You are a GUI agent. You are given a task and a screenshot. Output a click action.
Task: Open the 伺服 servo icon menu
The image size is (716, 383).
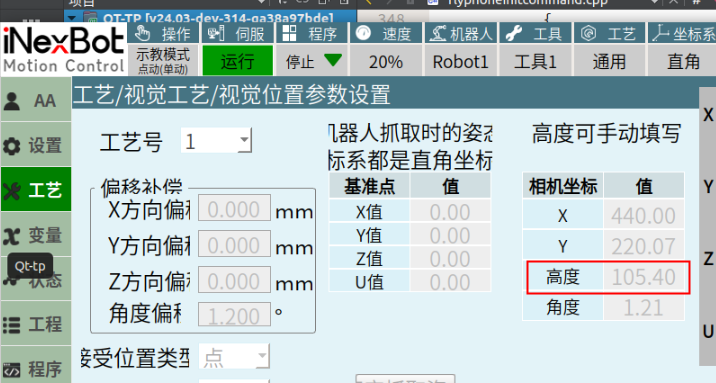tap(237, 34)
